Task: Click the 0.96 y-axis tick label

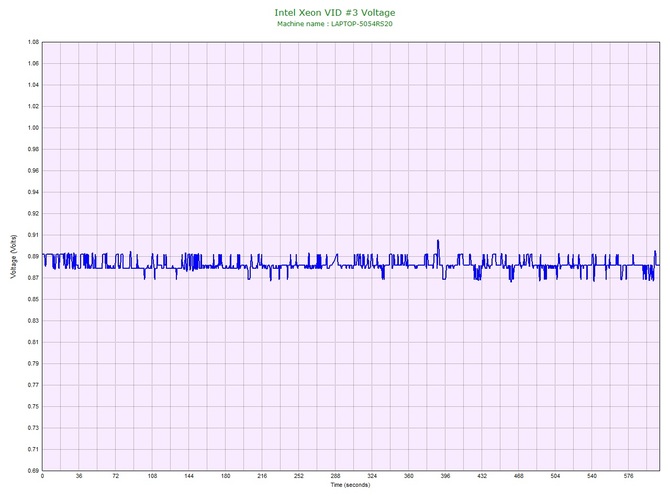Action: point(33,170)
